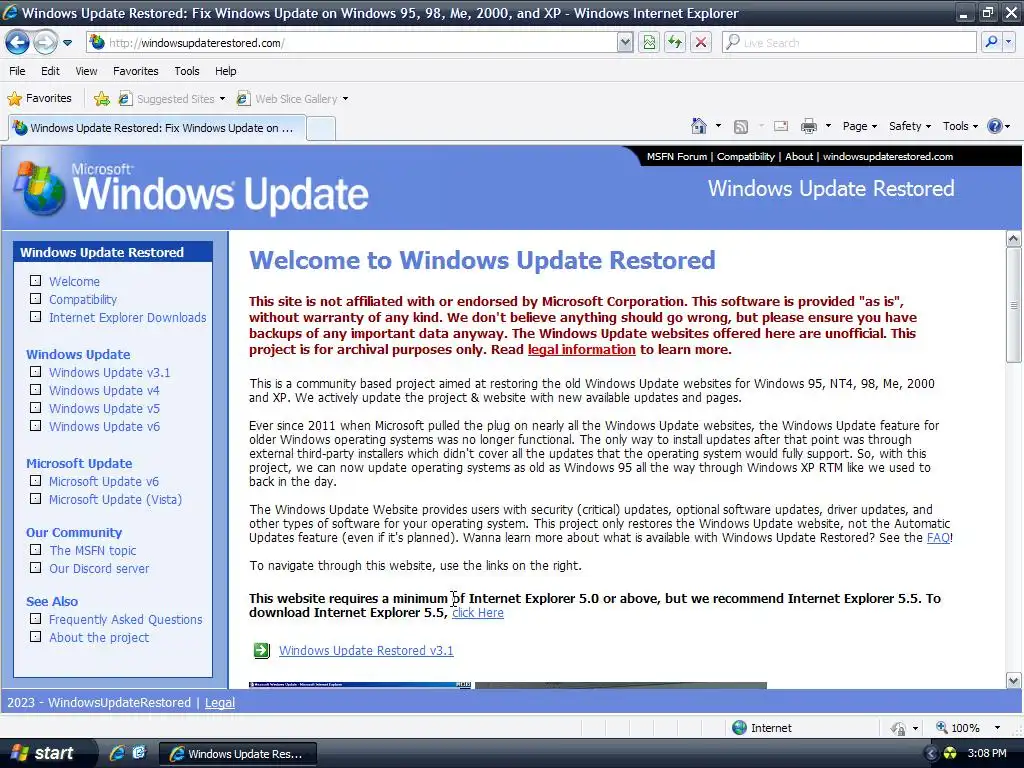
Task: Open Internet Explorer Downloads sidebar link
Action: click(127, 317)
